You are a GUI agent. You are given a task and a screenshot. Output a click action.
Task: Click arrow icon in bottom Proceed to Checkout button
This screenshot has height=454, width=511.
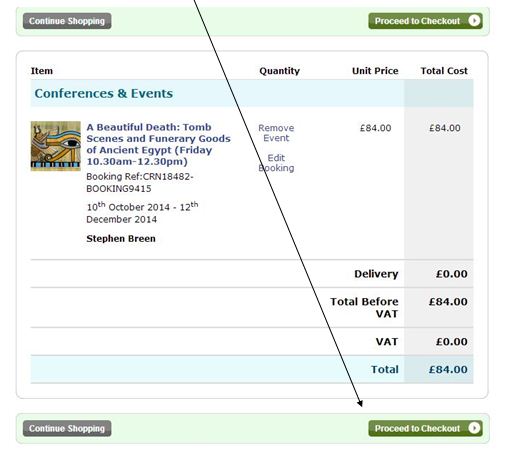point(474,428)
